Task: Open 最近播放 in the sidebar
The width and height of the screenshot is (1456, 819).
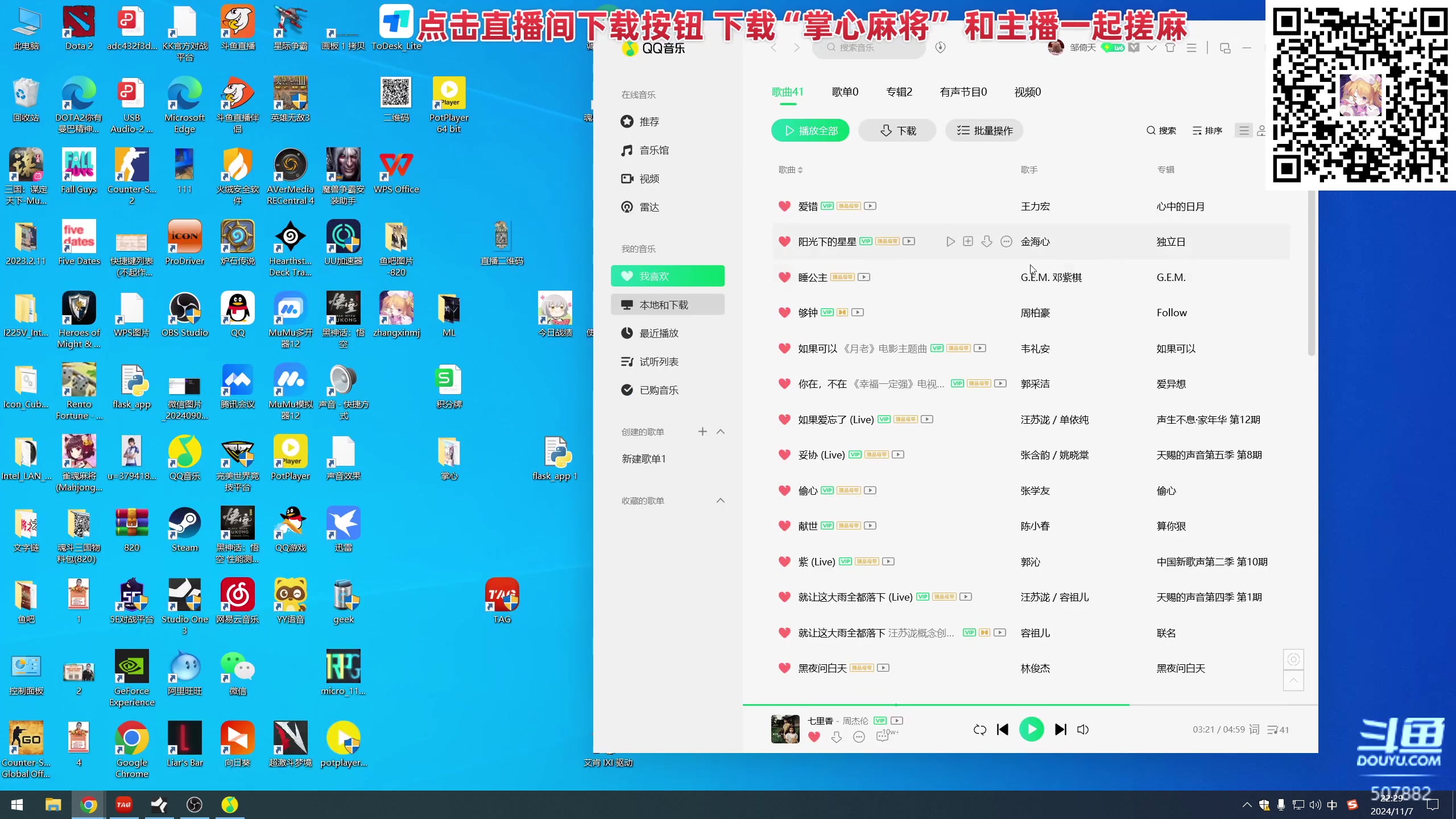Action: 668,333
